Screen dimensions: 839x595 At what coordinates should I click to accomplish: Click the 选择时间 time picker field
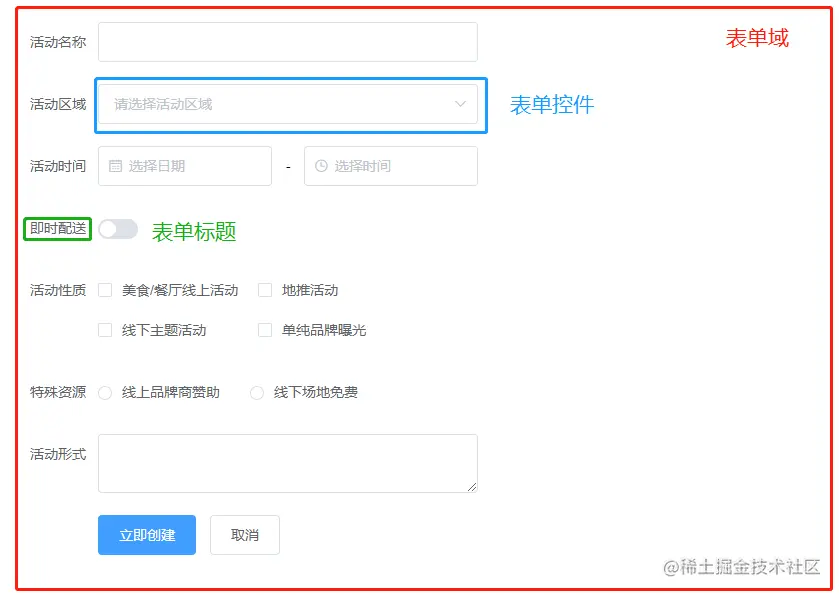coord(391,166)
